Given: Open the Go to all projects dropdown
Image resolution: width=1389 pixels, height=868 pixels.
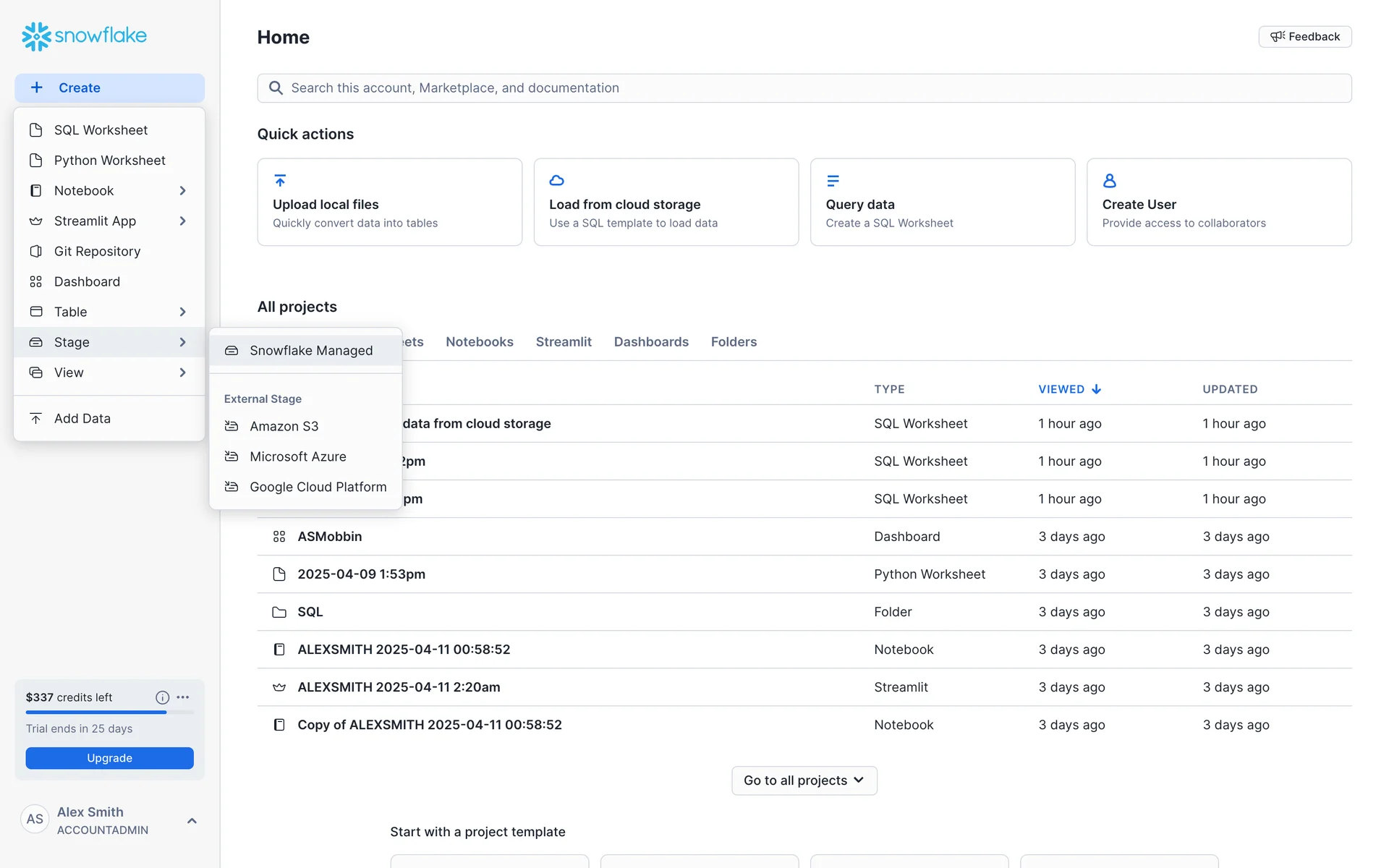Looking at the screenshot, I should click(804, 780).
